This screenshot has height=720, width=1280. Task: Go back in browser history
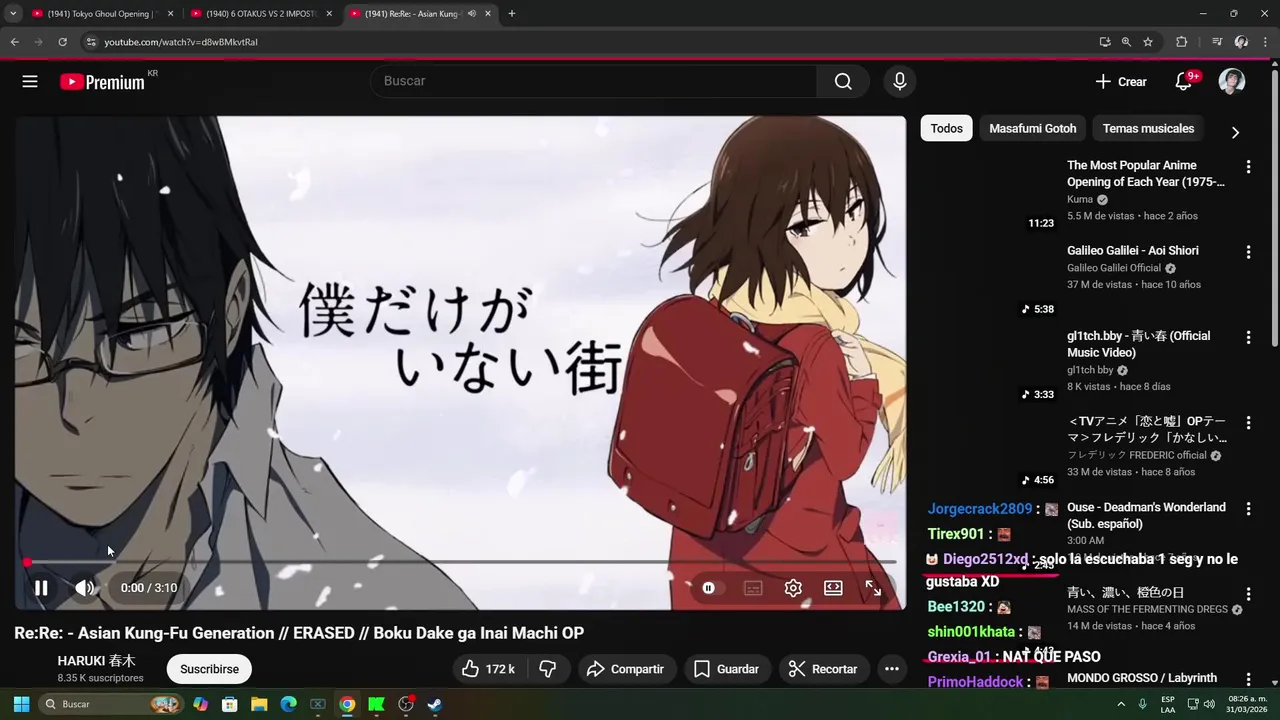point(14,42)
